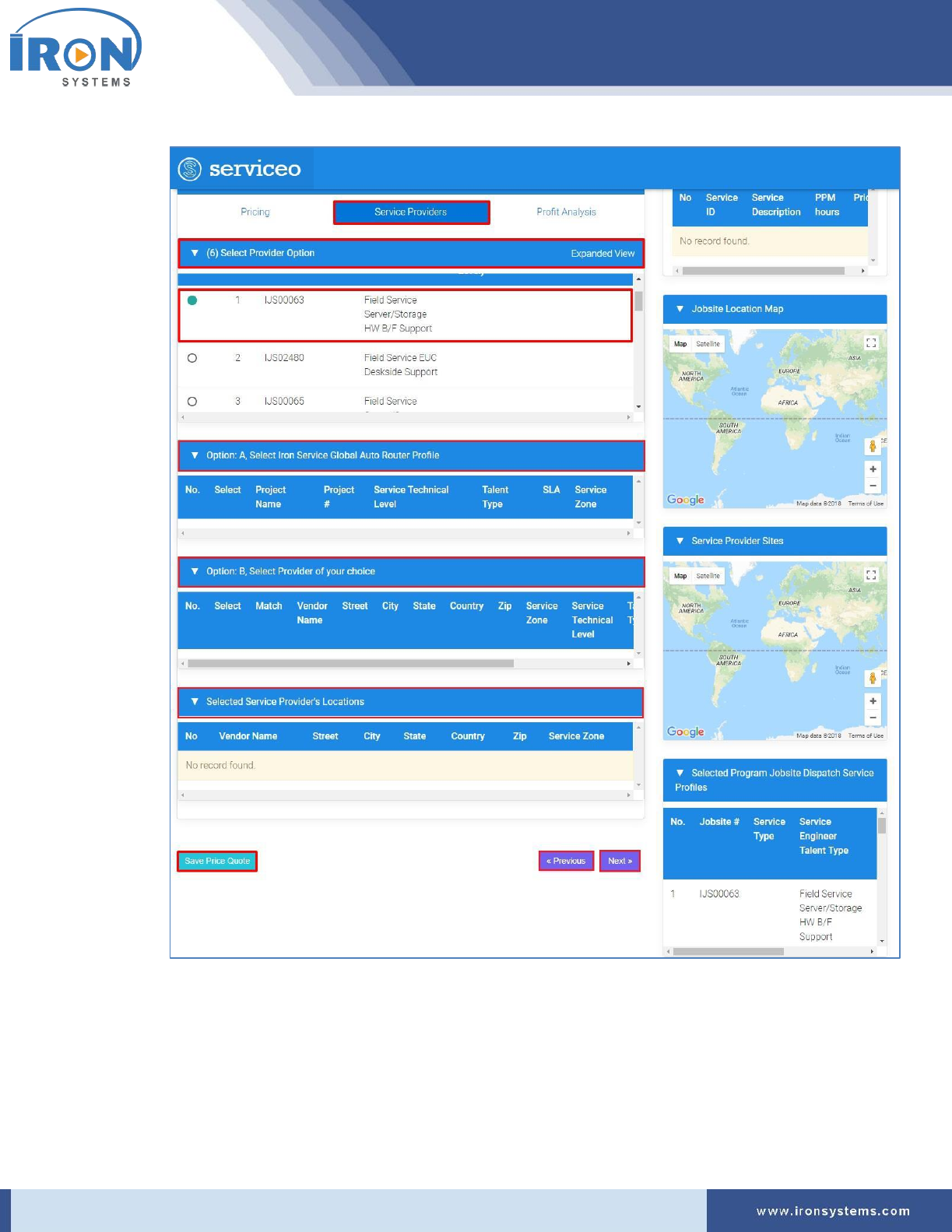This screenshot has height=1232, width=952.
Task: Click Google logo on Service Provider Sites map
Action: 686,732
